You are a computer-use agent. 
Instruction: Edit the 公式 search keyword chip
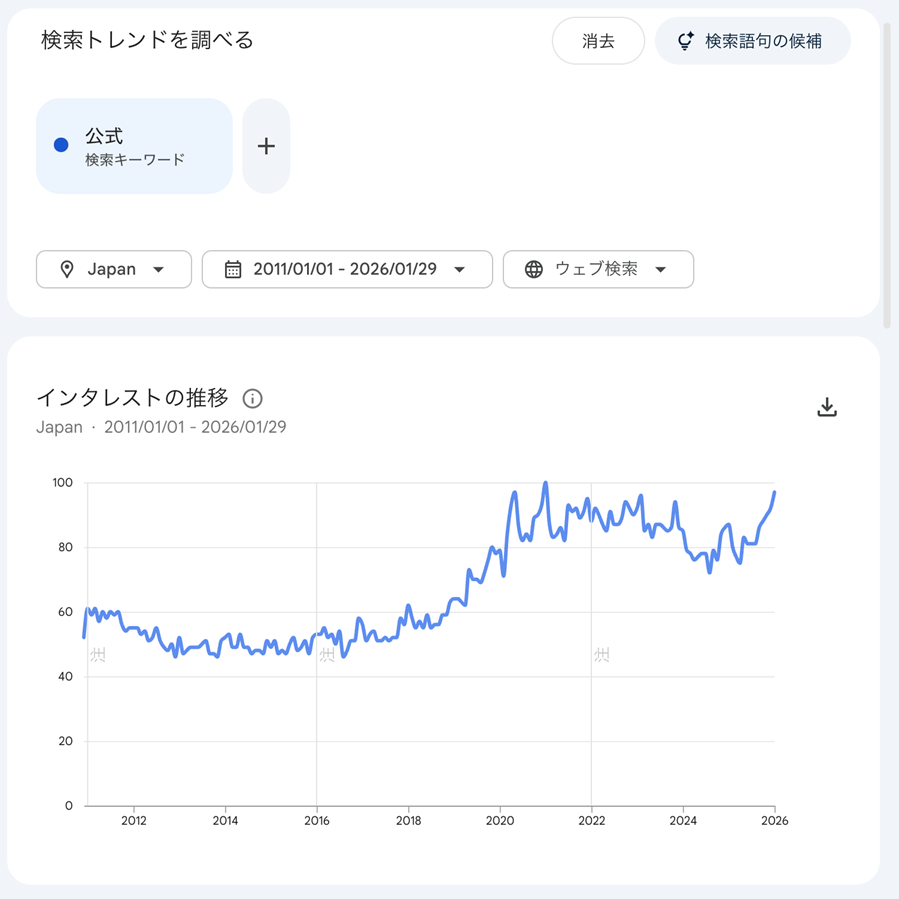[x=135, y=146]
